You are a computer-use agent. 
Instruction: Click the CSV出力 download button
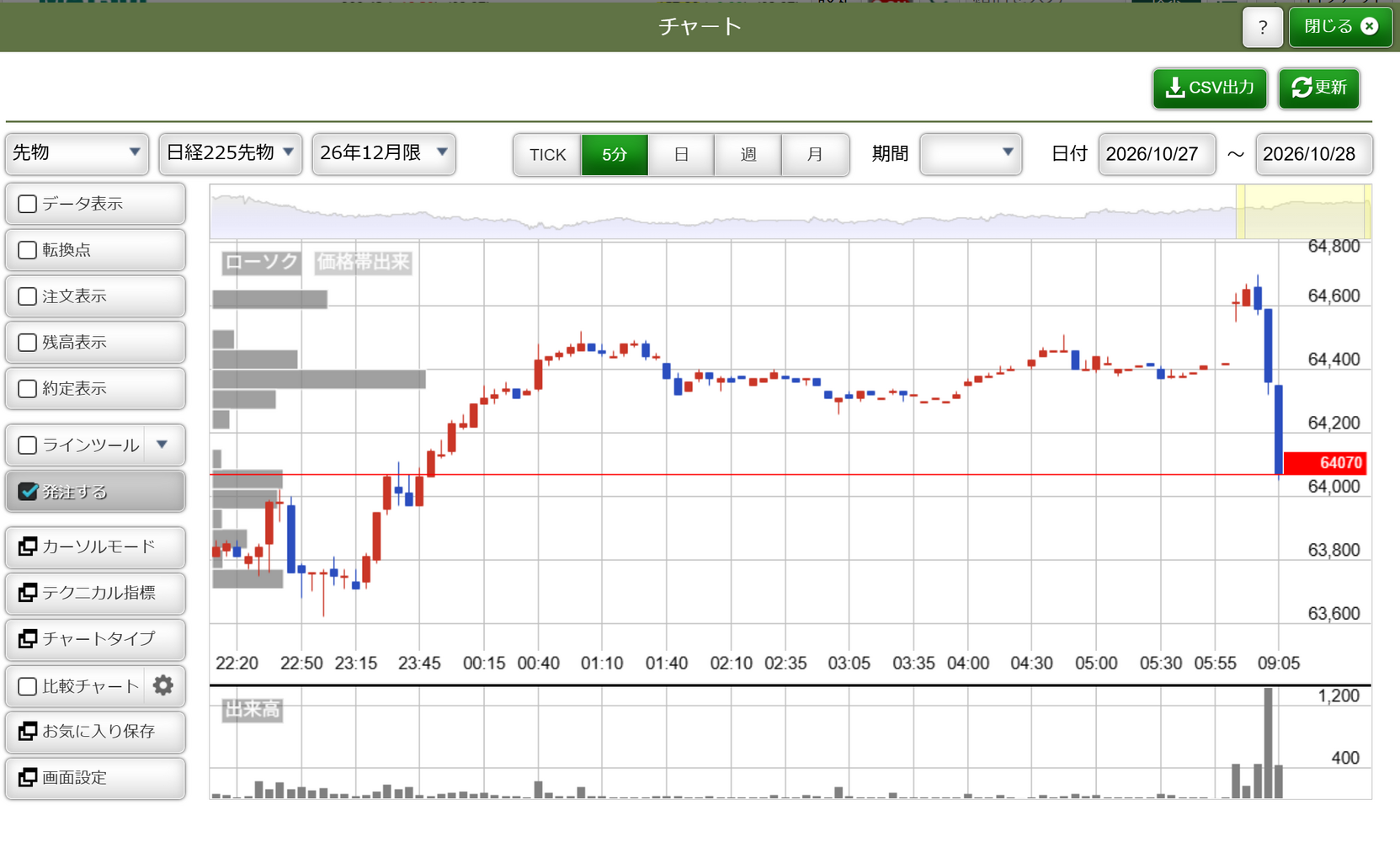click(1210, 88)
